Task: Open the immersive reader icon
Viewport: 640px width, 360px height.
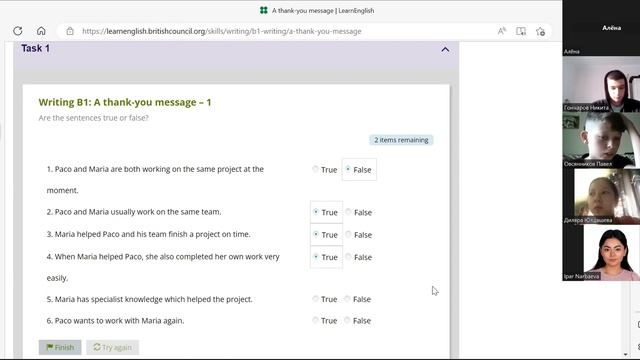Action: point(521,31)
